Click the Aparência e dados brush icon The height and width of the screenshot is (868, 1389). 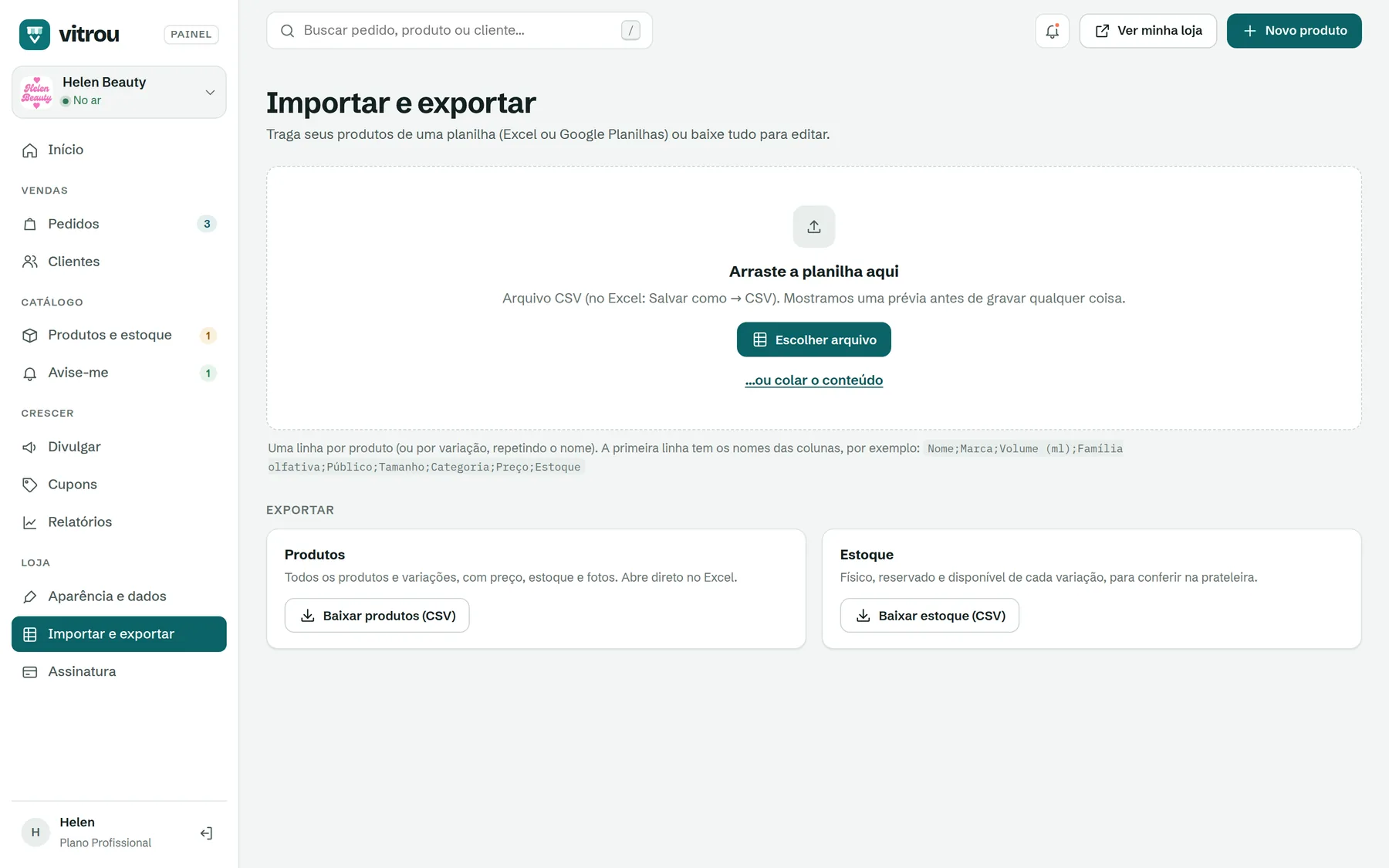pyautogui.click(x=30, y=596)
